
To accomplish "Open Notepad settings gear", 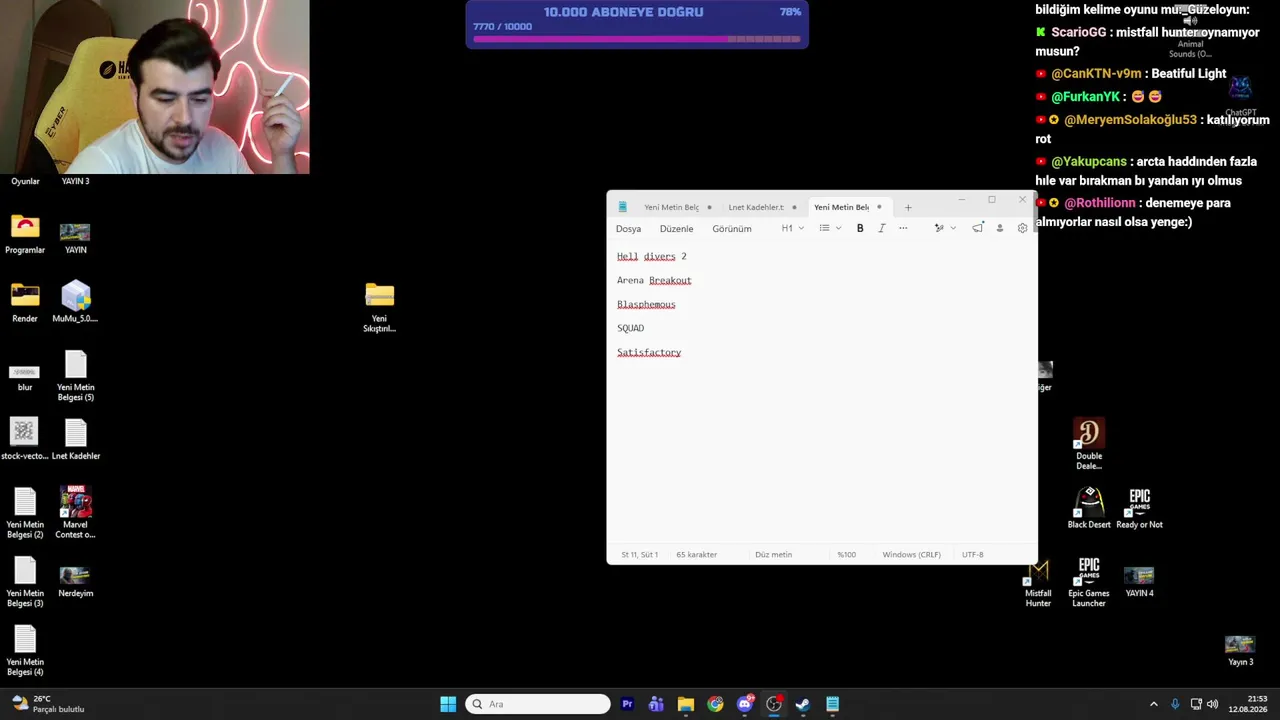I will [x=1022, y=228].
